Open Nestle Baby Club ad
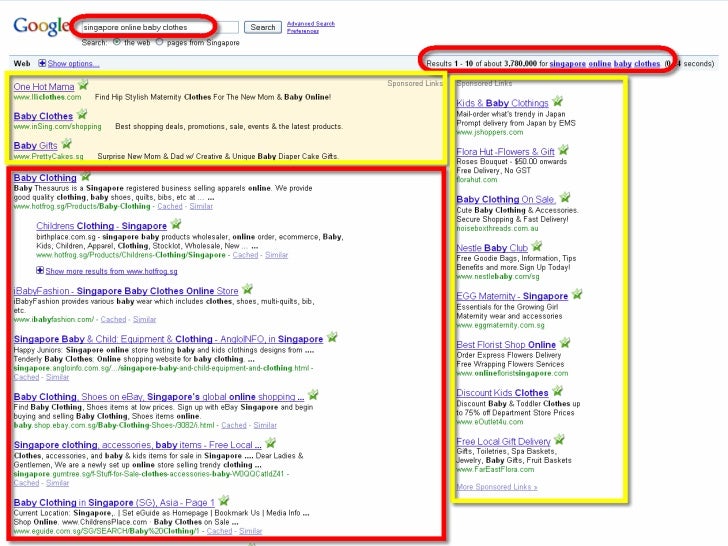Image resolution: width=728 pixels, height=546 pixels. pyautogui.click(x=492, y=248)
